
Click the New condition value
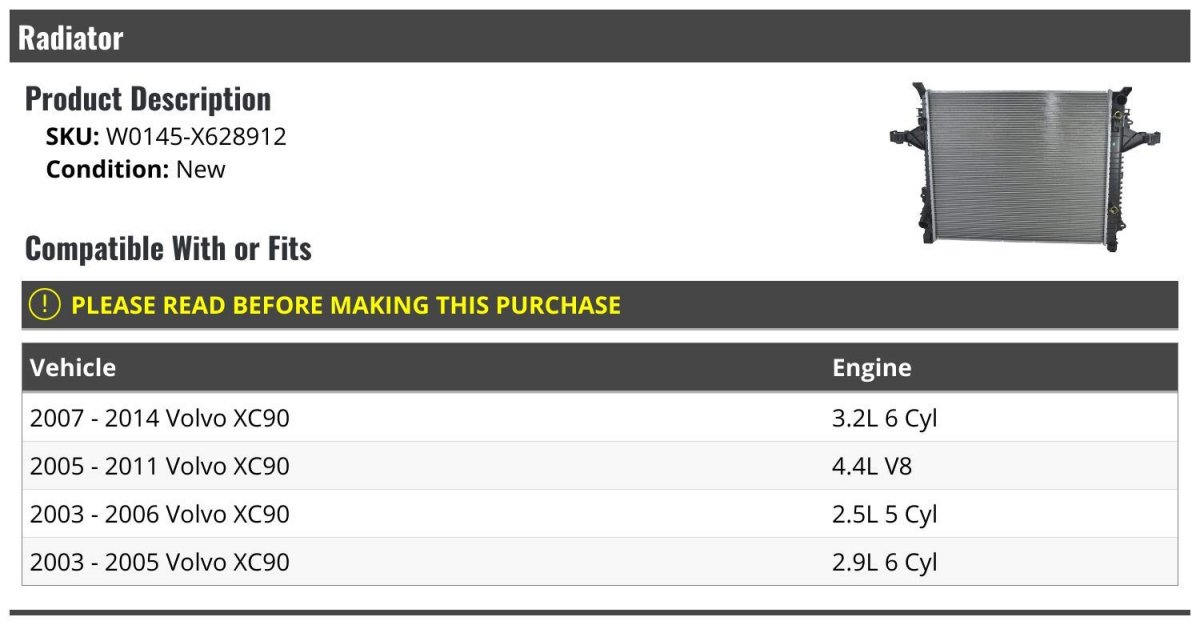[x=201, y=169]
